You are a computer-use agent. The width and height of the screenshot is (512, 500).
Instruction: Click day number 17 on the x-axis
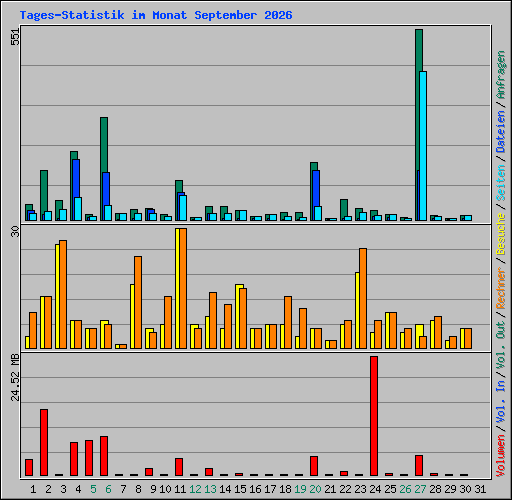270,489
